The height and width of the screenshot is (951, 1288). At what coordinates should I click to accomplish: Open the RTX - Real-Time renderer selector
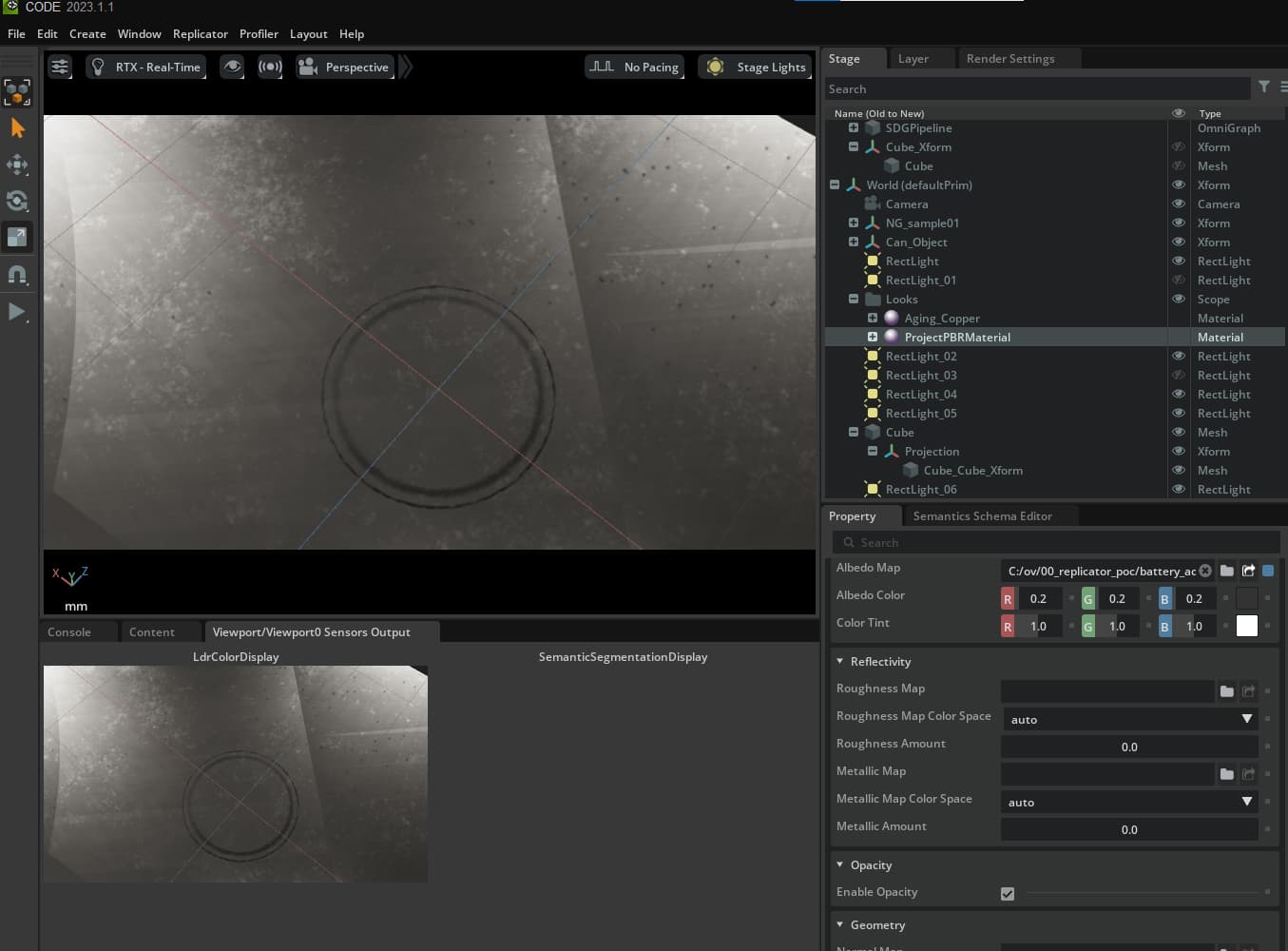(x=145, y=67)
